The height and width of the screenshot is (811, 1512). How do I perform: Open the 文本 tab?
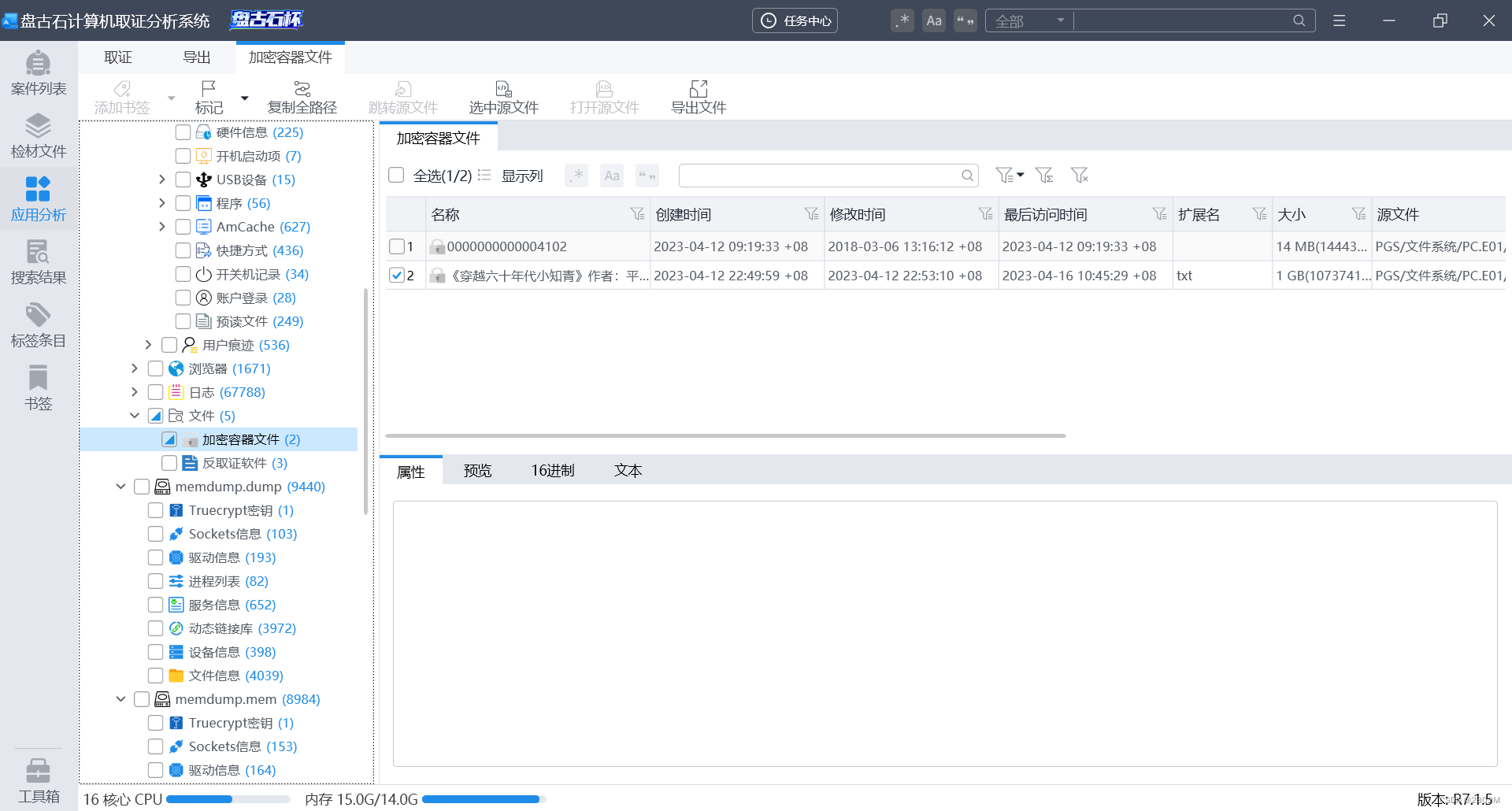coord(628,470)
